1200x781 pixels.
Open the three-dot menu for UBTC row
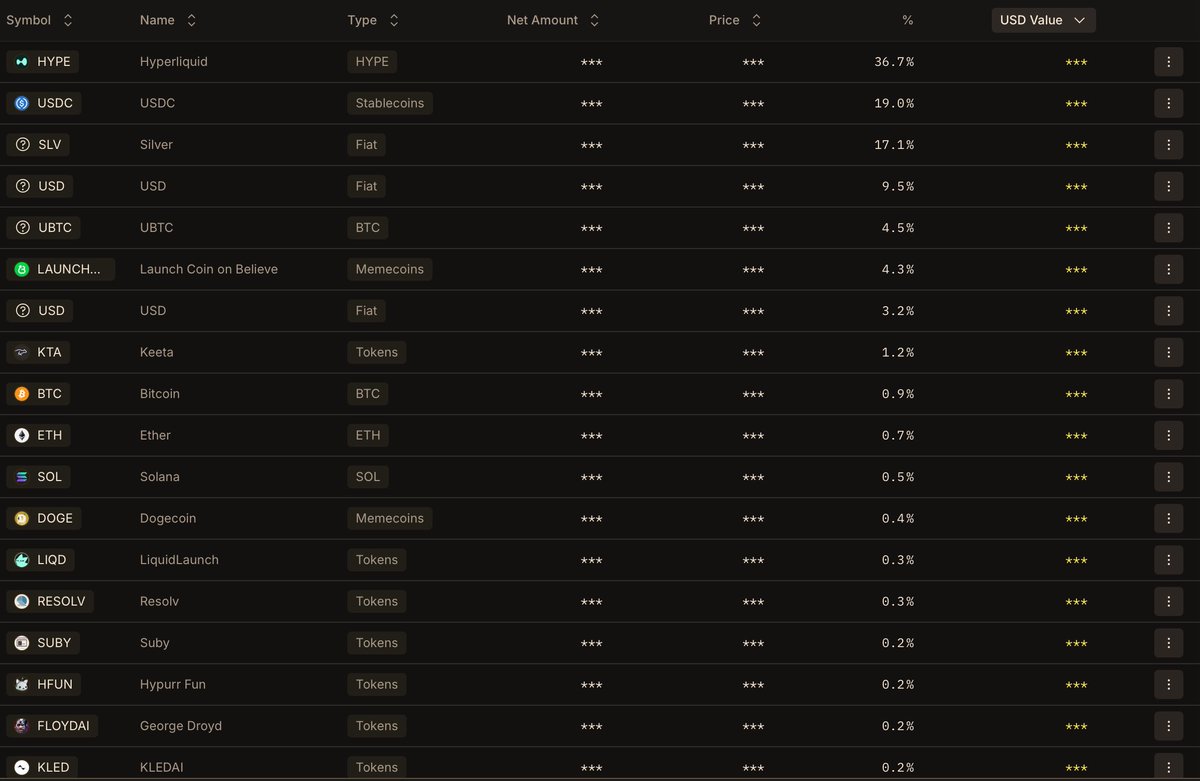click(x=1168, y=228)
